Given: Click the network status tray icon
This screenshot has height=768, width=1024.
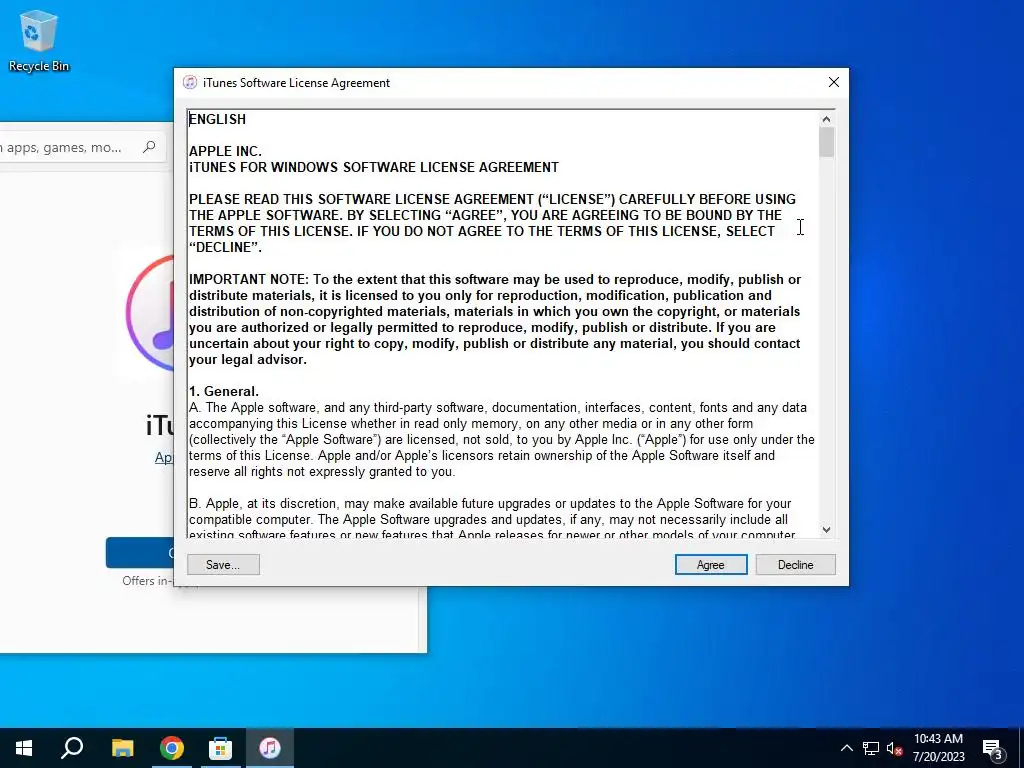Looking at the screenshot, I should (x=871, y=748).
